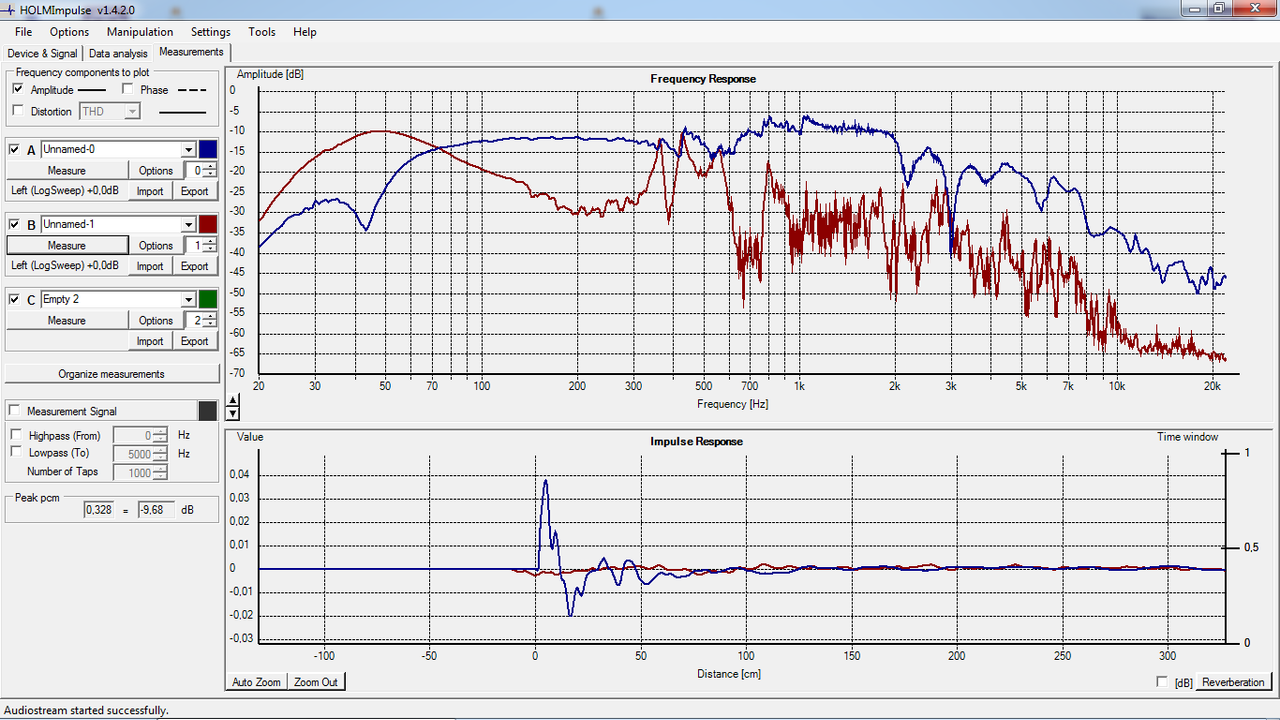Click the Zoom Out button

(316, 682)
